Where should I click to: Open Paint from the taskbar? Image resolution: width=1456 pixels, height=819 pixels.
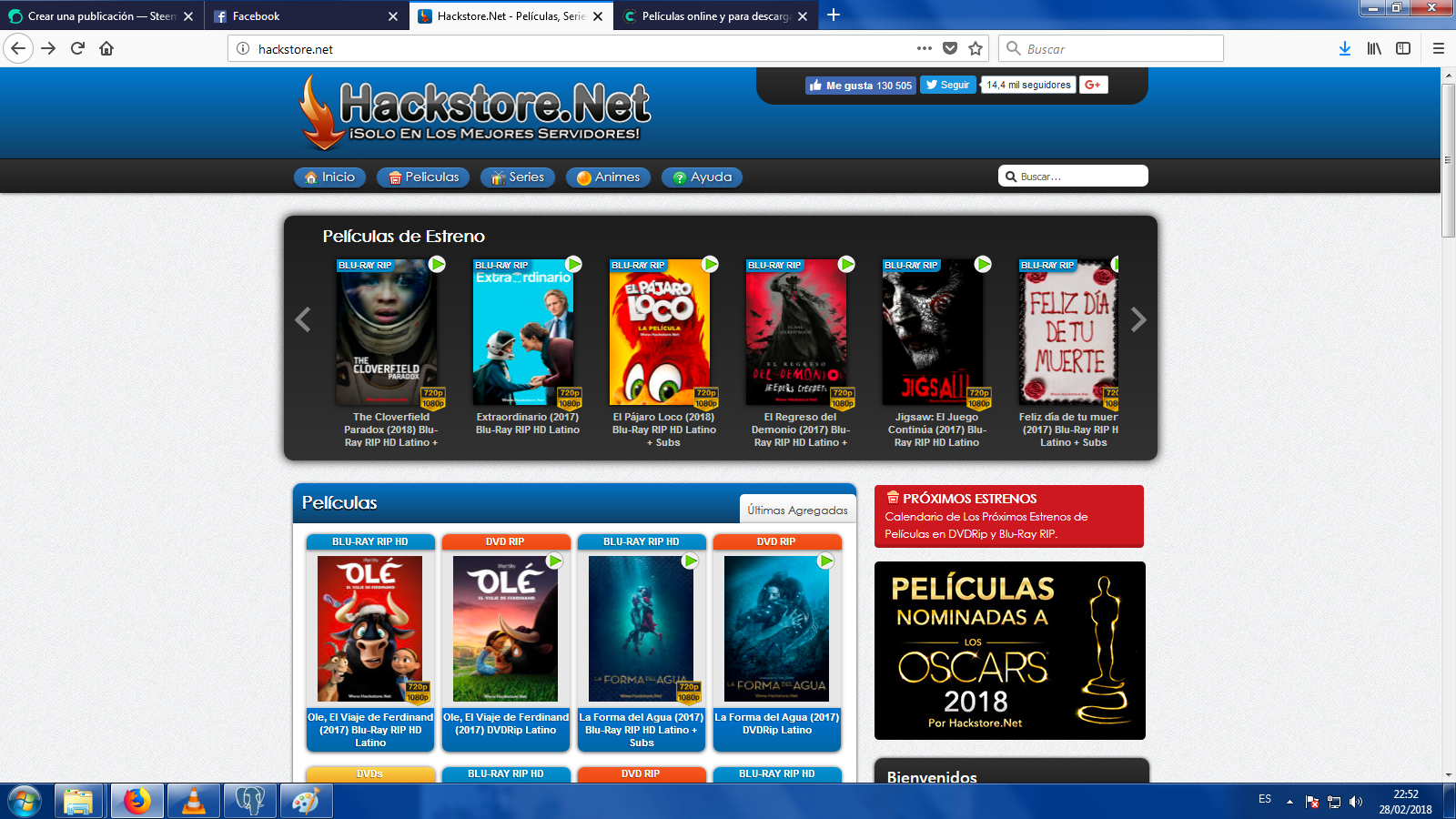click(306, 802)
